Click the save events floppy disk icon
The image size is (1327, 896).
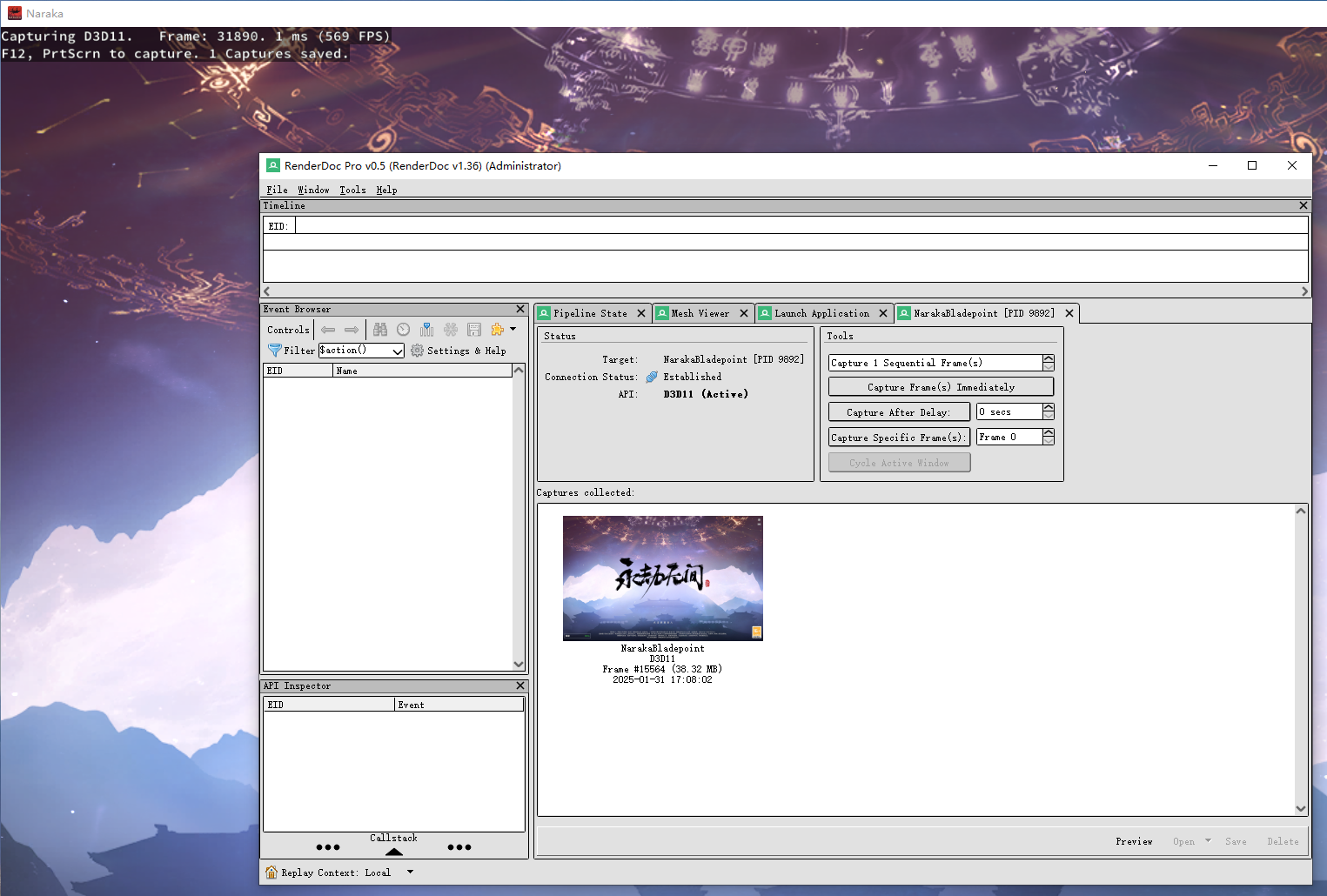(474, 330)
